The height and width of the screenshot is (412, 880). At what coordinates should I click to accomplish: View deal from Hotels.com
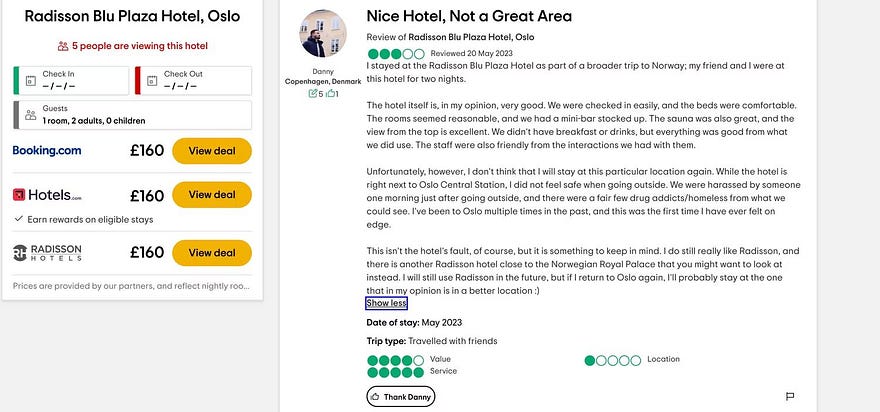[x=212, y=195]
